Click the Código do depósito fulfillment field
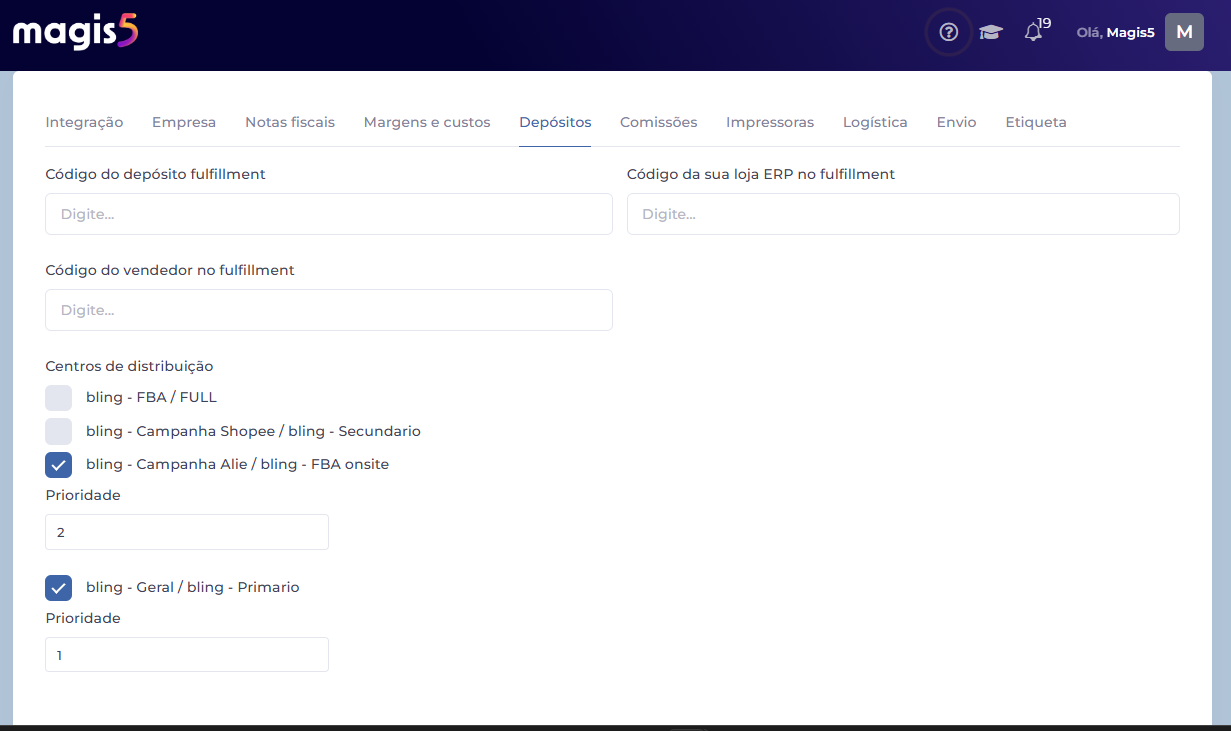The width and height of the screenshot is (1231, 731). [328, 214]
